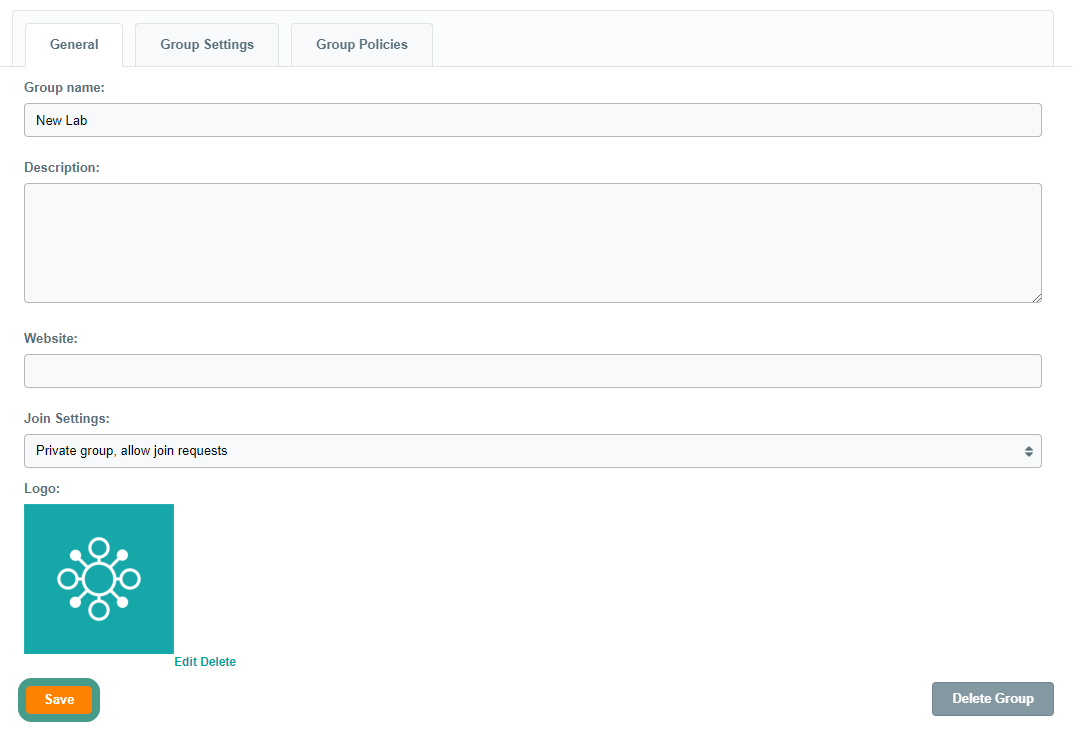The height and width of the screenshot is (734, 1073).
Task: Click the up-down arrows on Join Settings
Action: click(x=1028, y=451)
